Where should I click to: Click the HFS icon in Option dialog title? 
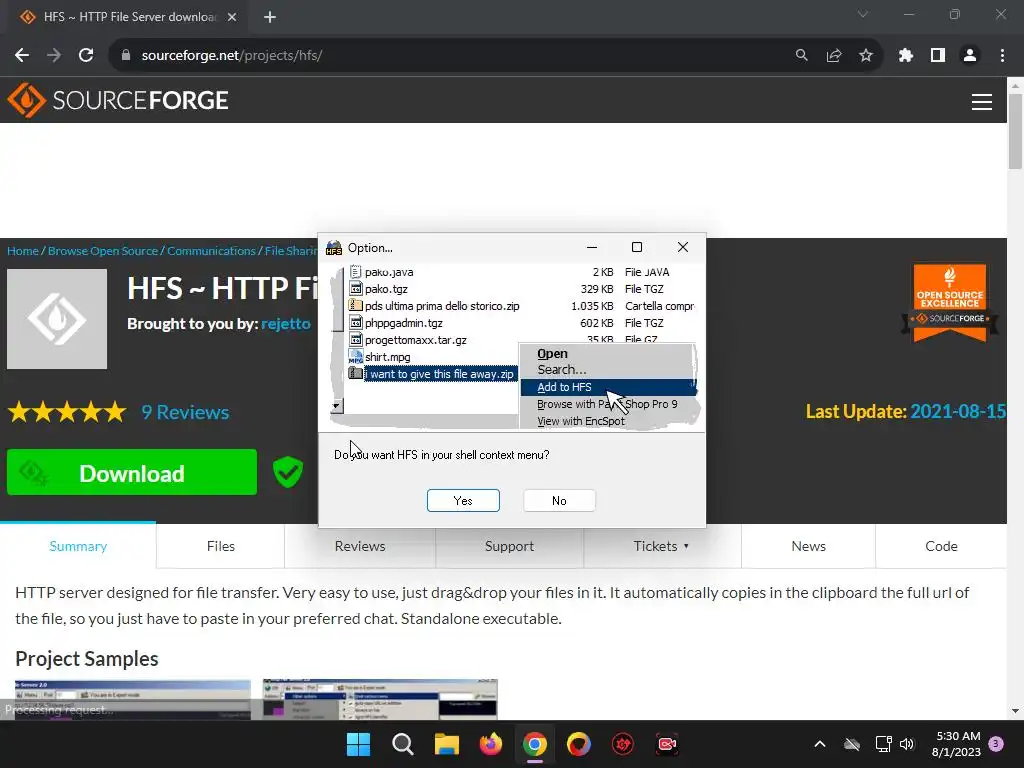[334, 248]
